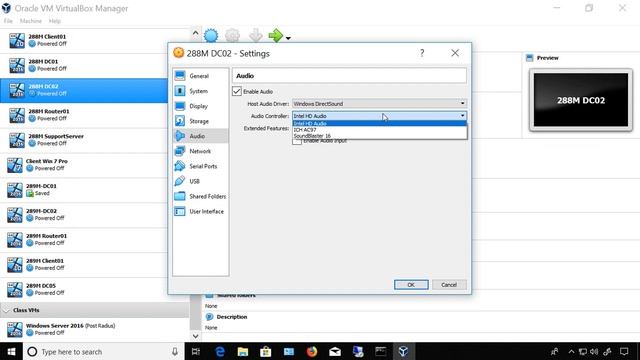Image resolution: width=640 pixels, height=360 pixels.
Task: Select 289H Router01 VM in list
Action: 84,240
